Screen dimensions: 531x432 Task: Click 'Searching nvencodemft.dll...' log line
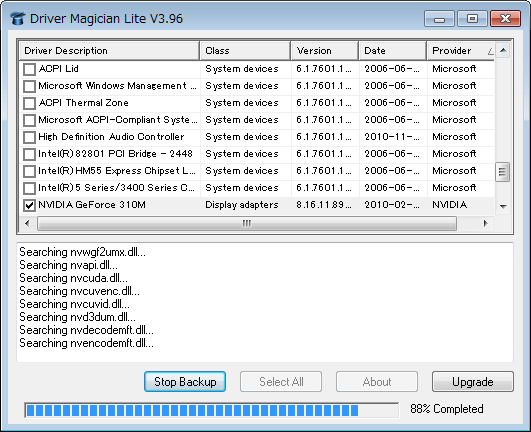tap(86, 343)
